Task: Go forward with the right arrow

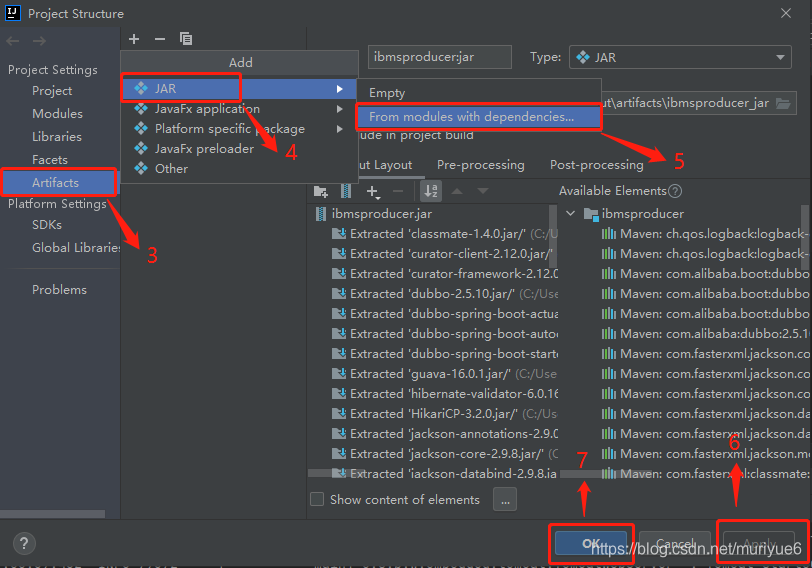Action: 39,41
